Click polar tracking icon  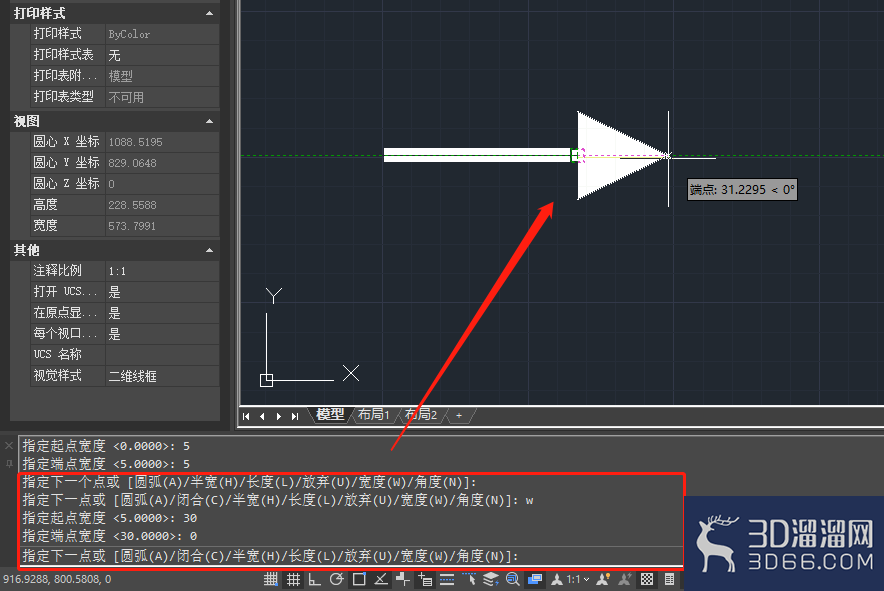pyautogui.click(x=337, y=579)
